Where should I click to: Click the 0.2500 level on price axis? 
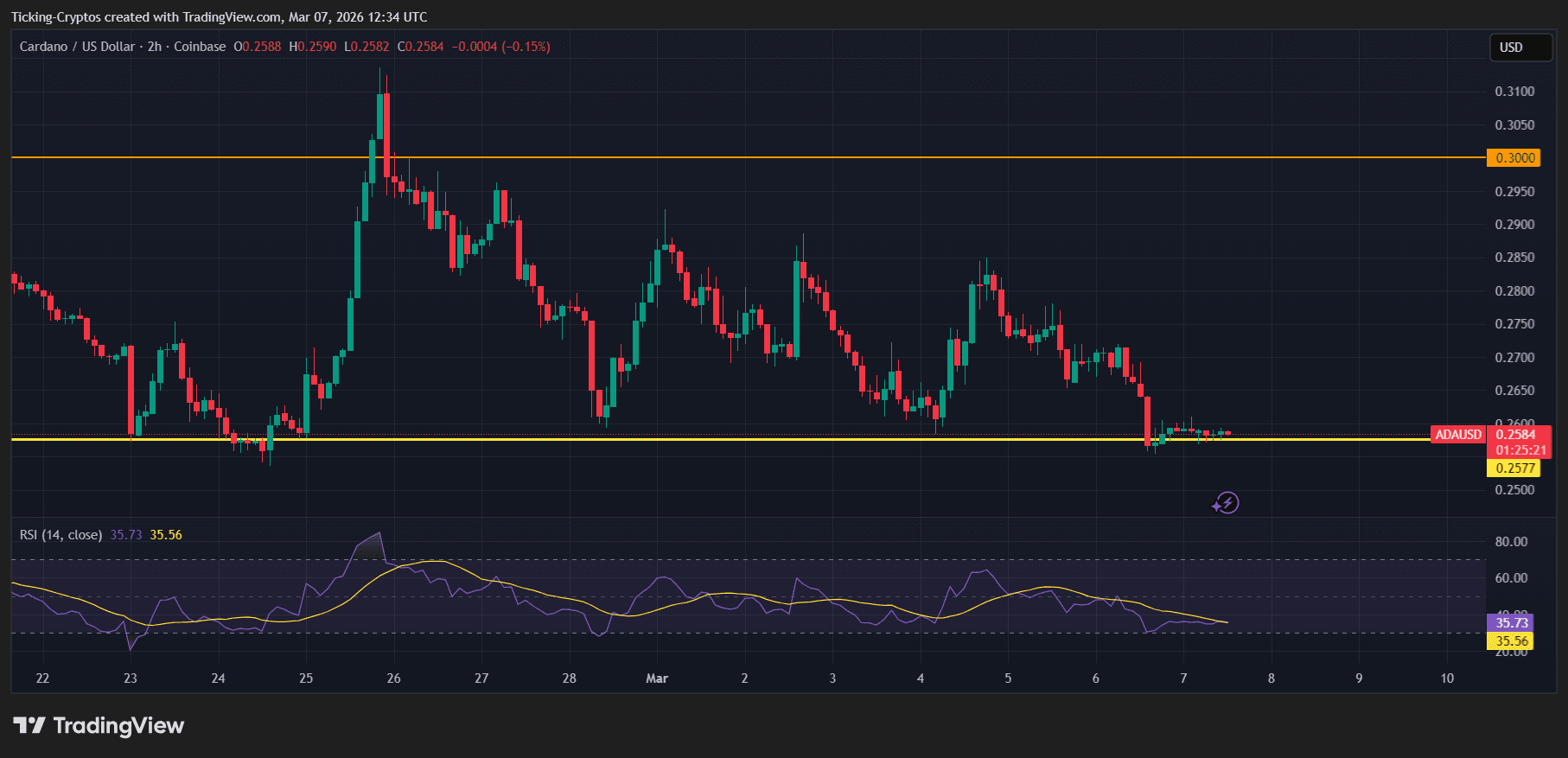click(x=1514, y=490)
